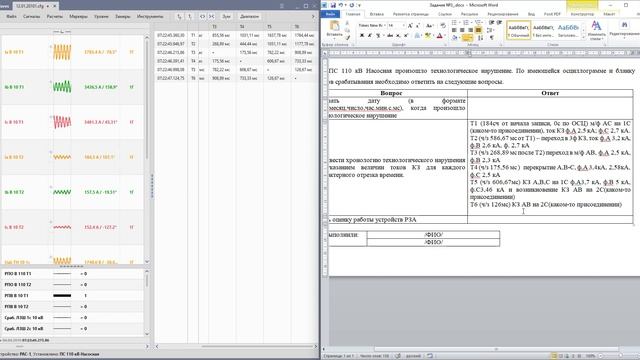Save the Word document from quick access toolbar
640x360 pixels.
tap(333, 5)
